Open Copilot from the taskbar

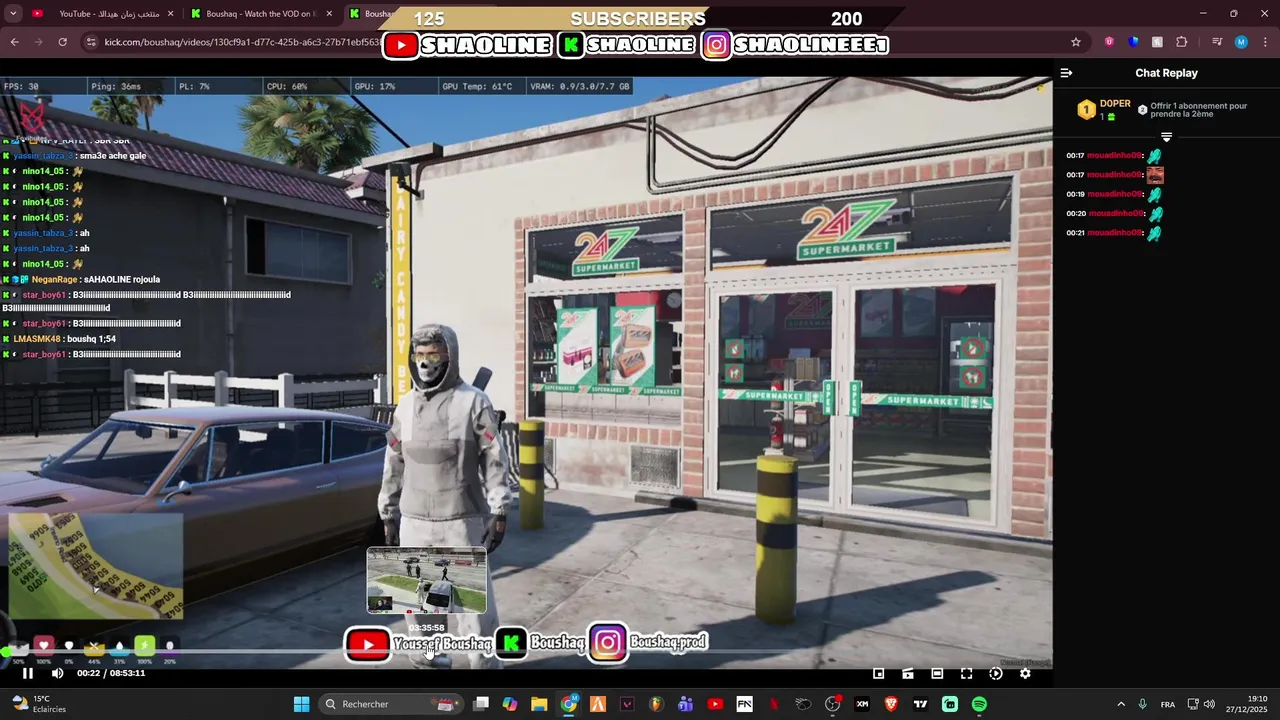point(510,704)
